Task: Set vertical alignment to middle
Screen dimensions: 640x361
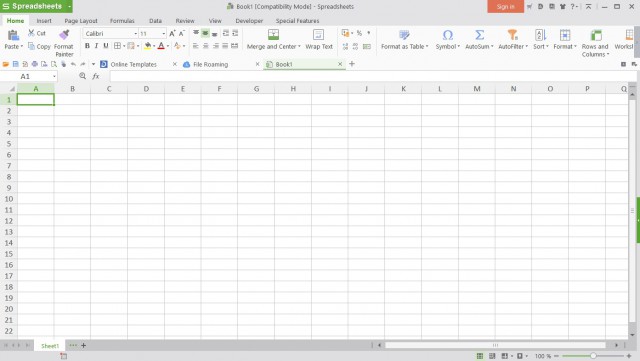Action: (x=205, y=33)
